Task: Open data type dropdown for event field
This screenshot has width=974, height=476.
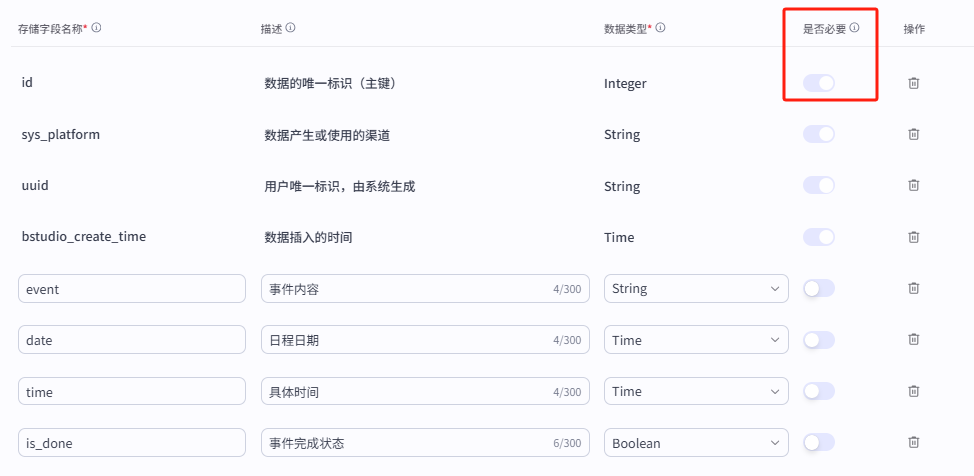Action: coord(696,288)
